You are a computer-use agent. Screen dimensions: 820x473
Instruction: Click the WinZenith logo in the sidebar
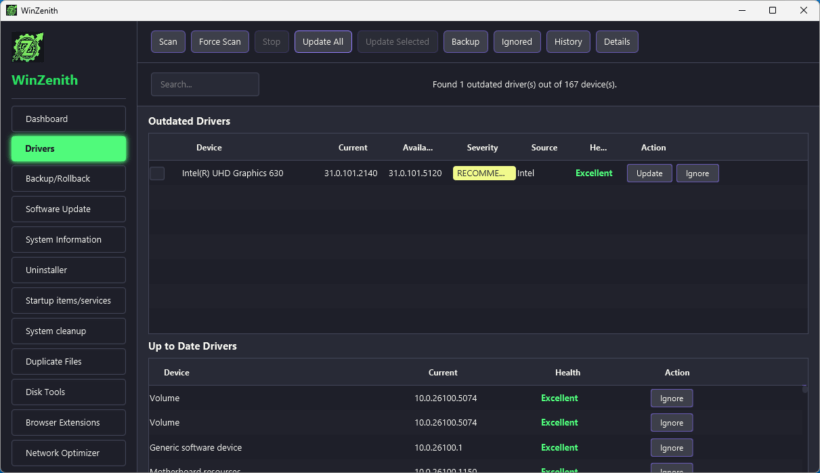point(28,47)
